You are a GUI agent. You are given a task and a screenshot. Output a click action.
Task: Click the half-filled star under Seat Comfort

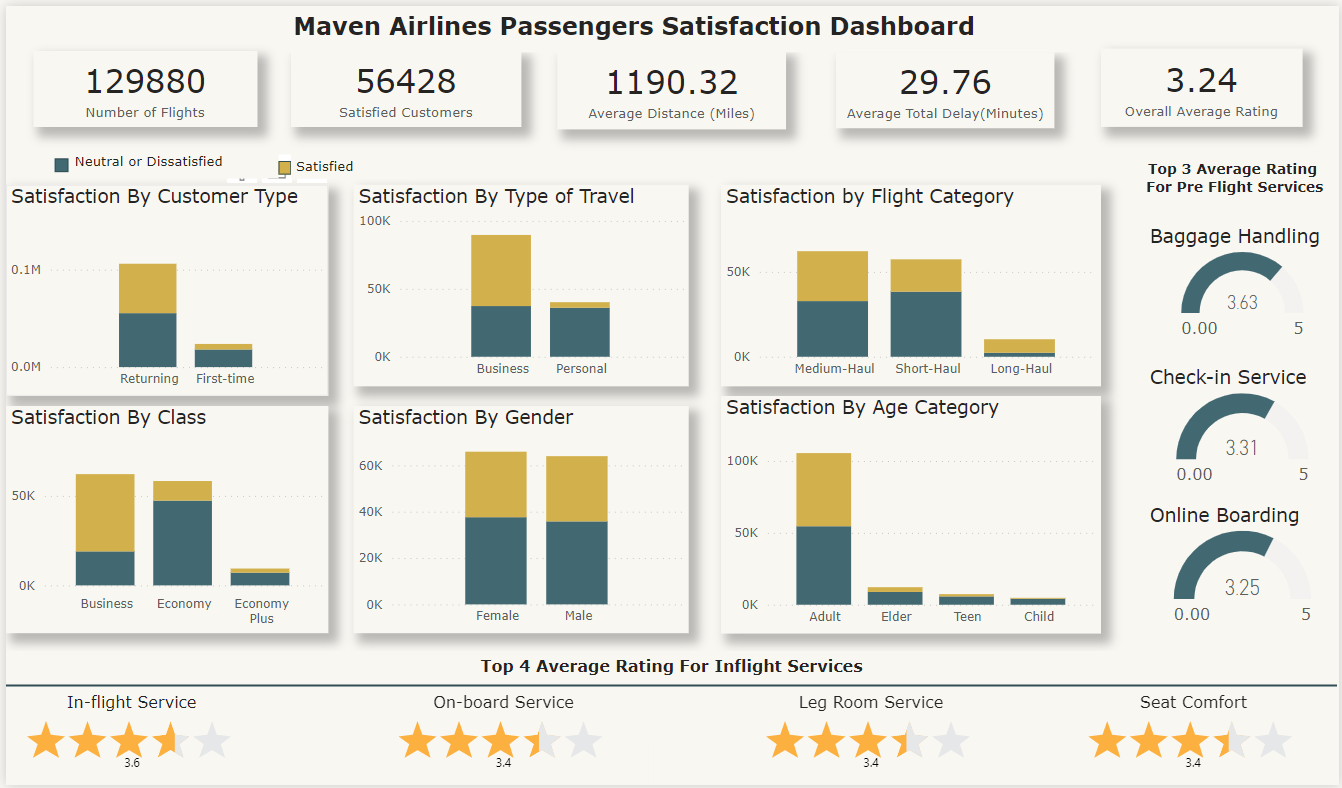(x=1232, y=742)
